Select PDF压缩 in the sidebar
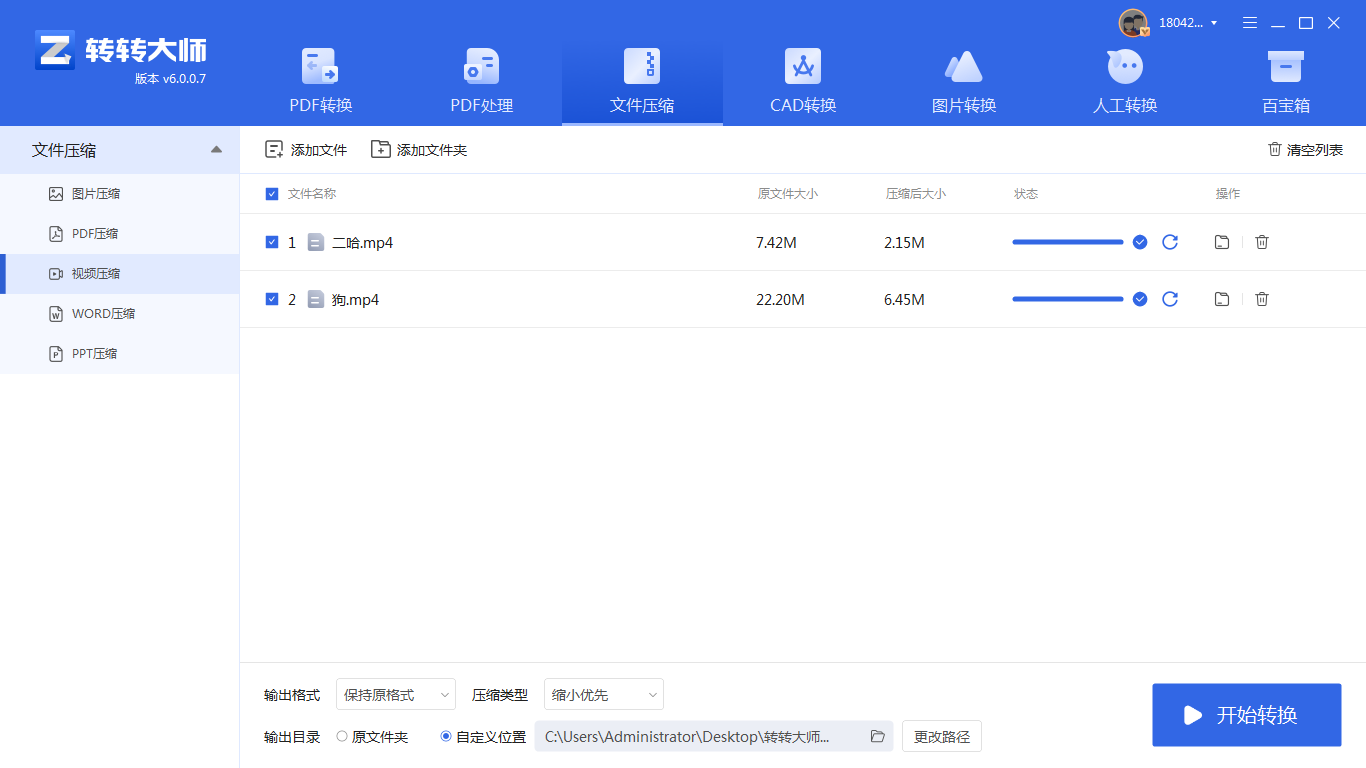This screenshot has height=768, width=1366. click(120, 234)
